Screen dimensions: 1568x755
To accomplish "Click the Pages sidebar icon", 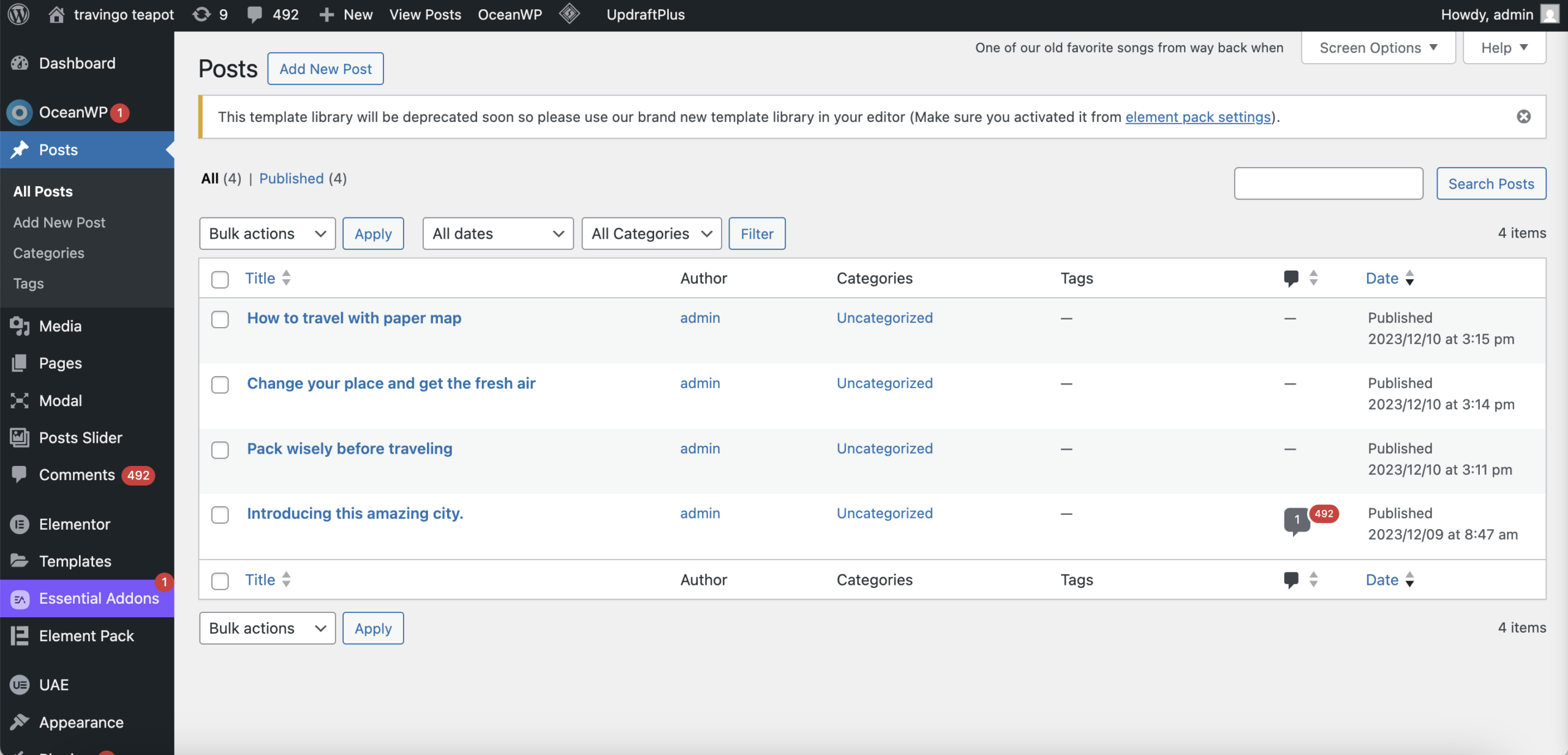I will point(20,363).
